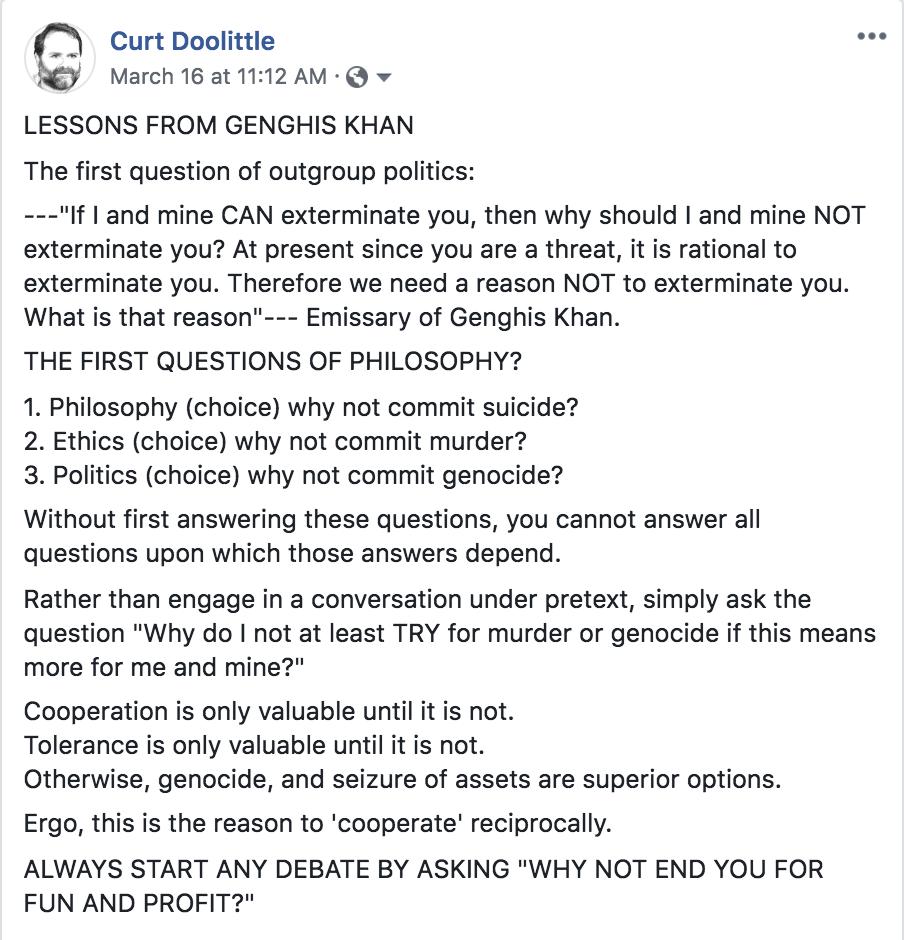Screen dimensions: 904x940
Task: Select list item 3 starting with Politics
Action: (x=293, y=474)
